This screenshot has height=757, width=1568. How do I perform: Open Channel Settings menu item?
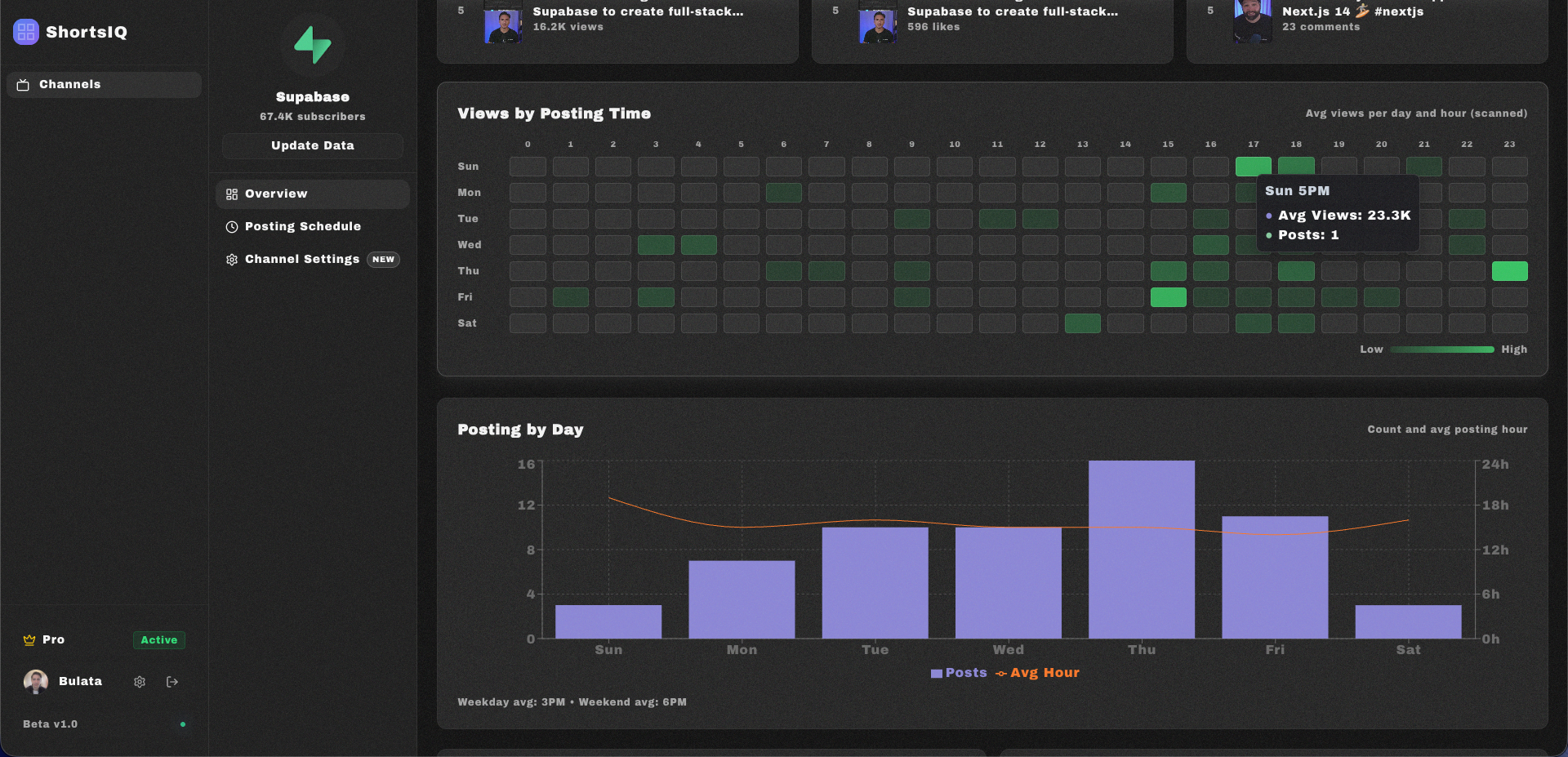pyautogui.click(x=313, y=260)
